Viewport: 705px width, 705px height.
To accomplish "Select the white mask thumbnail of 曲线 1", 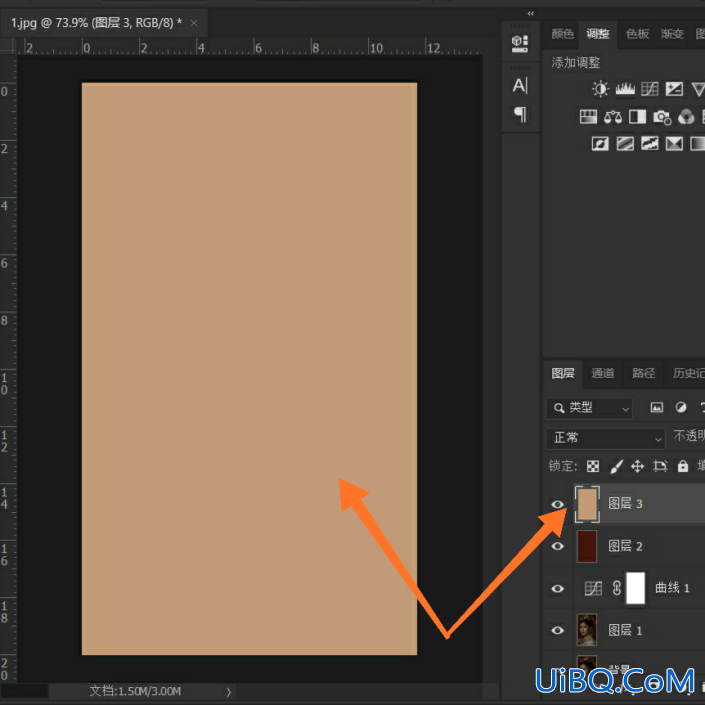I will 636,588.
